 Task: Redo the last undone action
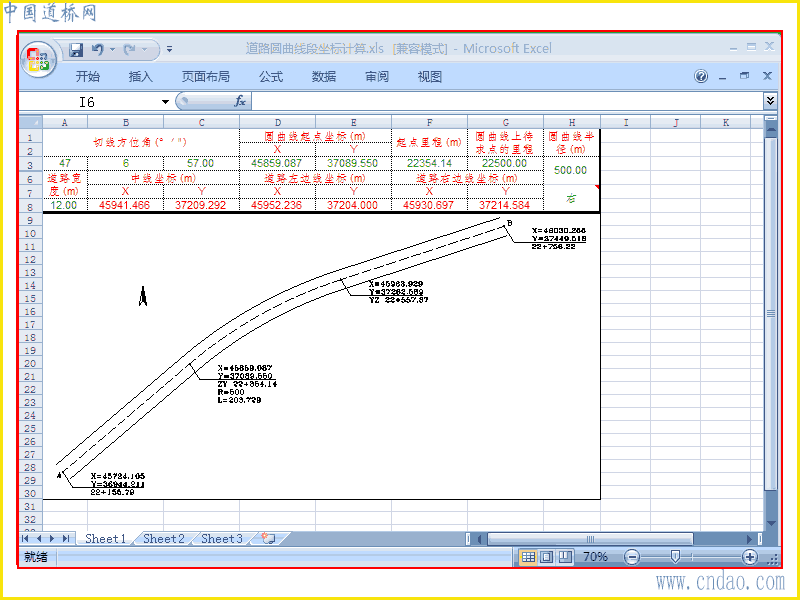130,49
